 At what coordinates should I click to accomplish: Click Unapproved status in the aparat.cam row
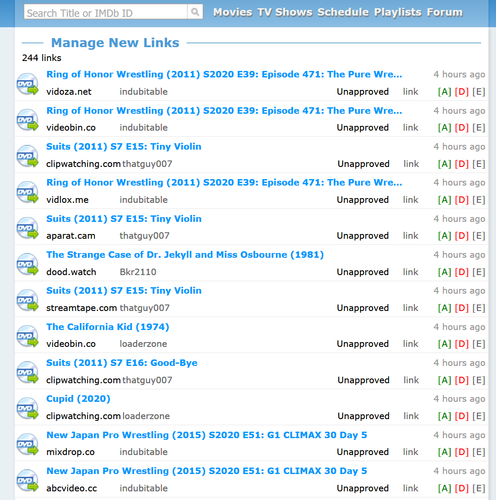pos(363,236)
